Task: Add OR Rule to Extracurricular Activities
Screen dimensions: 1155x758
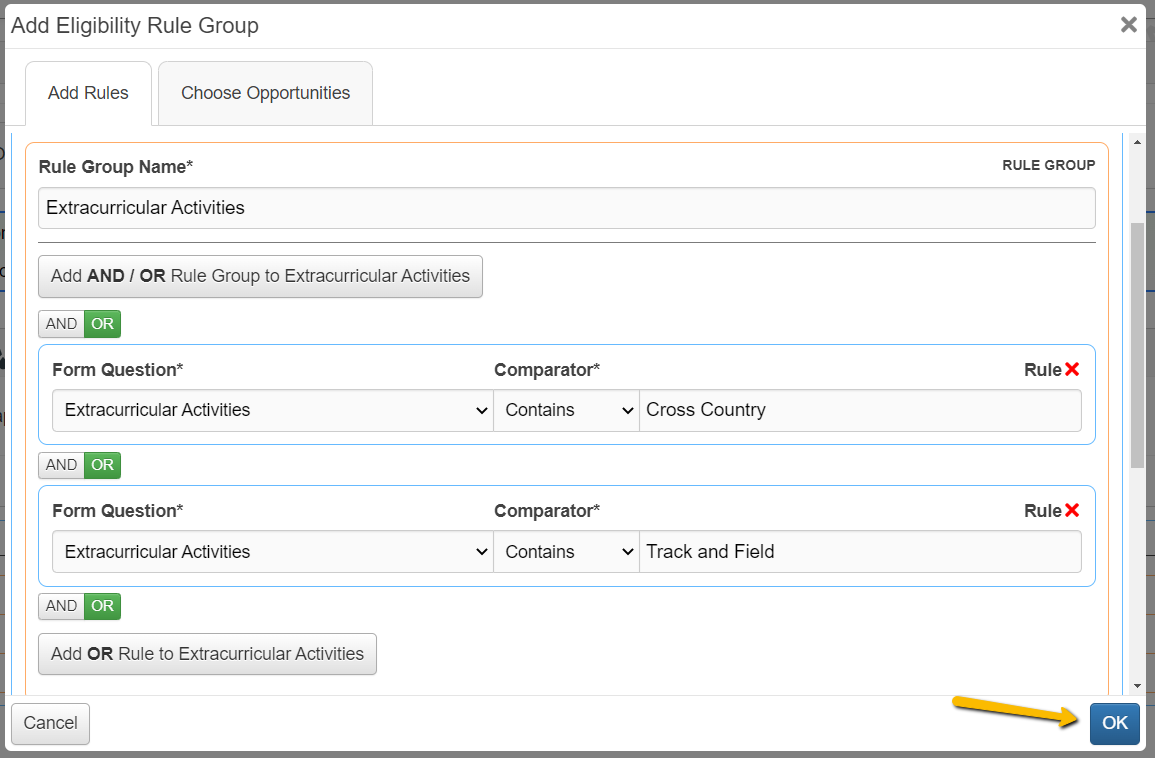Action: (x=207, y=653)
